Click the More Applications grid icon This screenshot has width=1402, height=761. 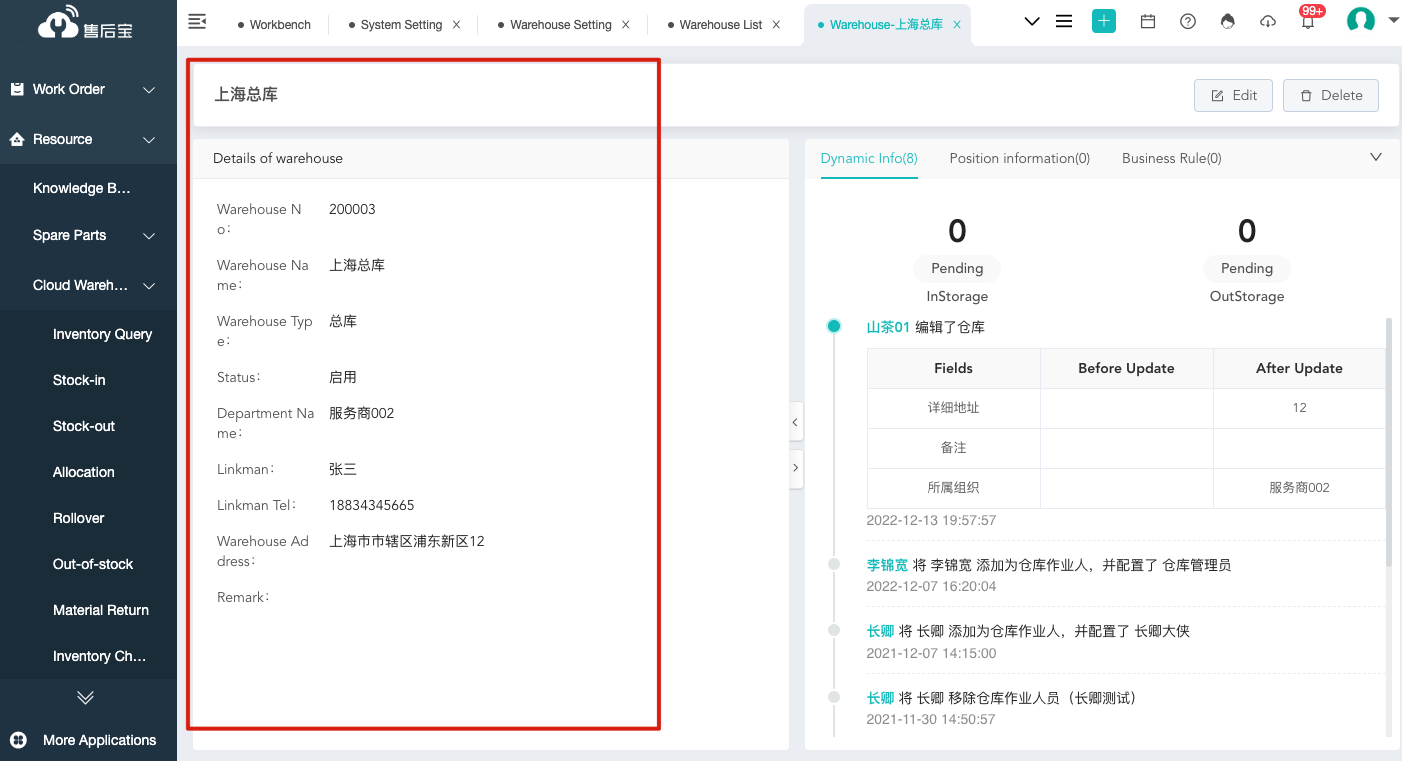pos(18,740)
